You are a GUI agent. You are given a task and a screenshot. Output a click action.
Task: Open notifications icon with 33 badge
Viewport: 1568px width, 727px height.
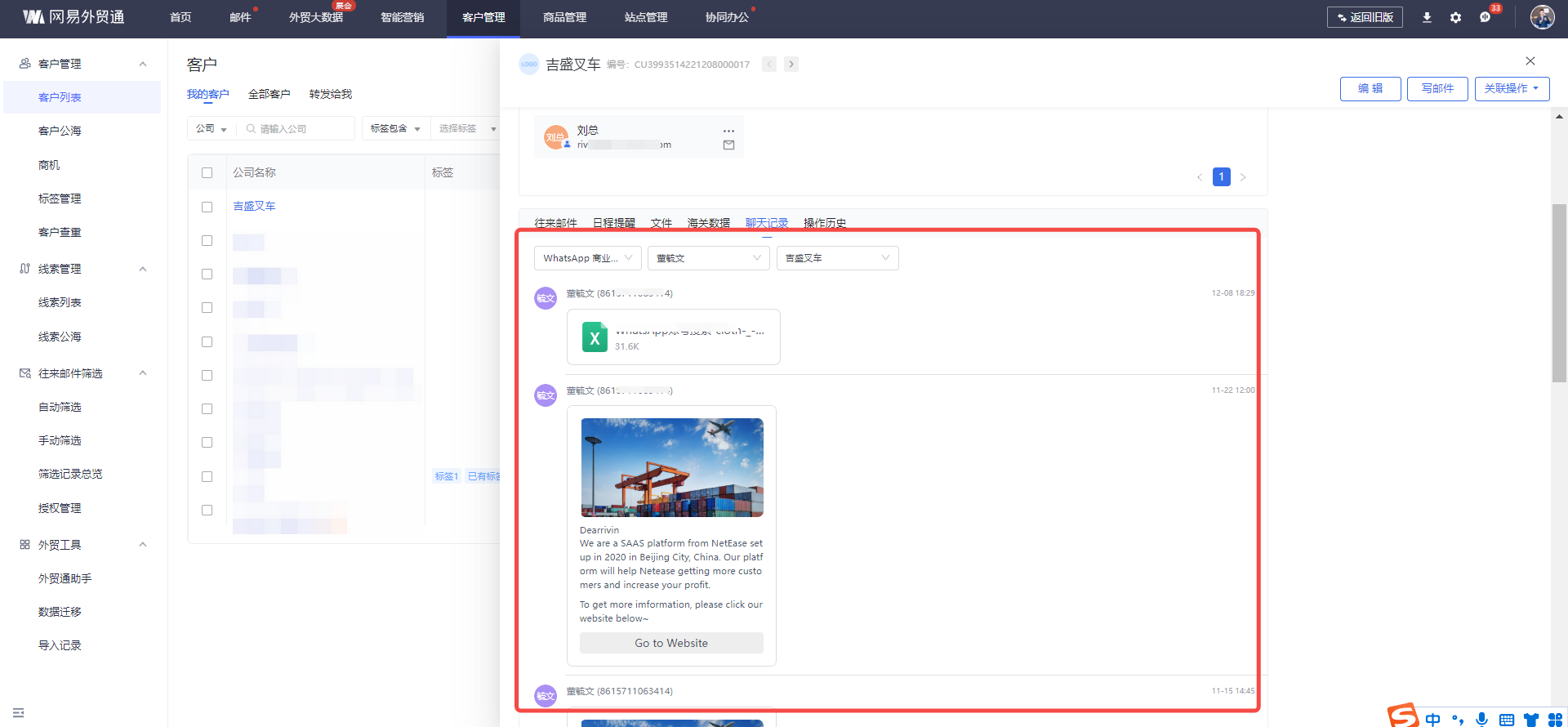click(x=1486, y=17)
